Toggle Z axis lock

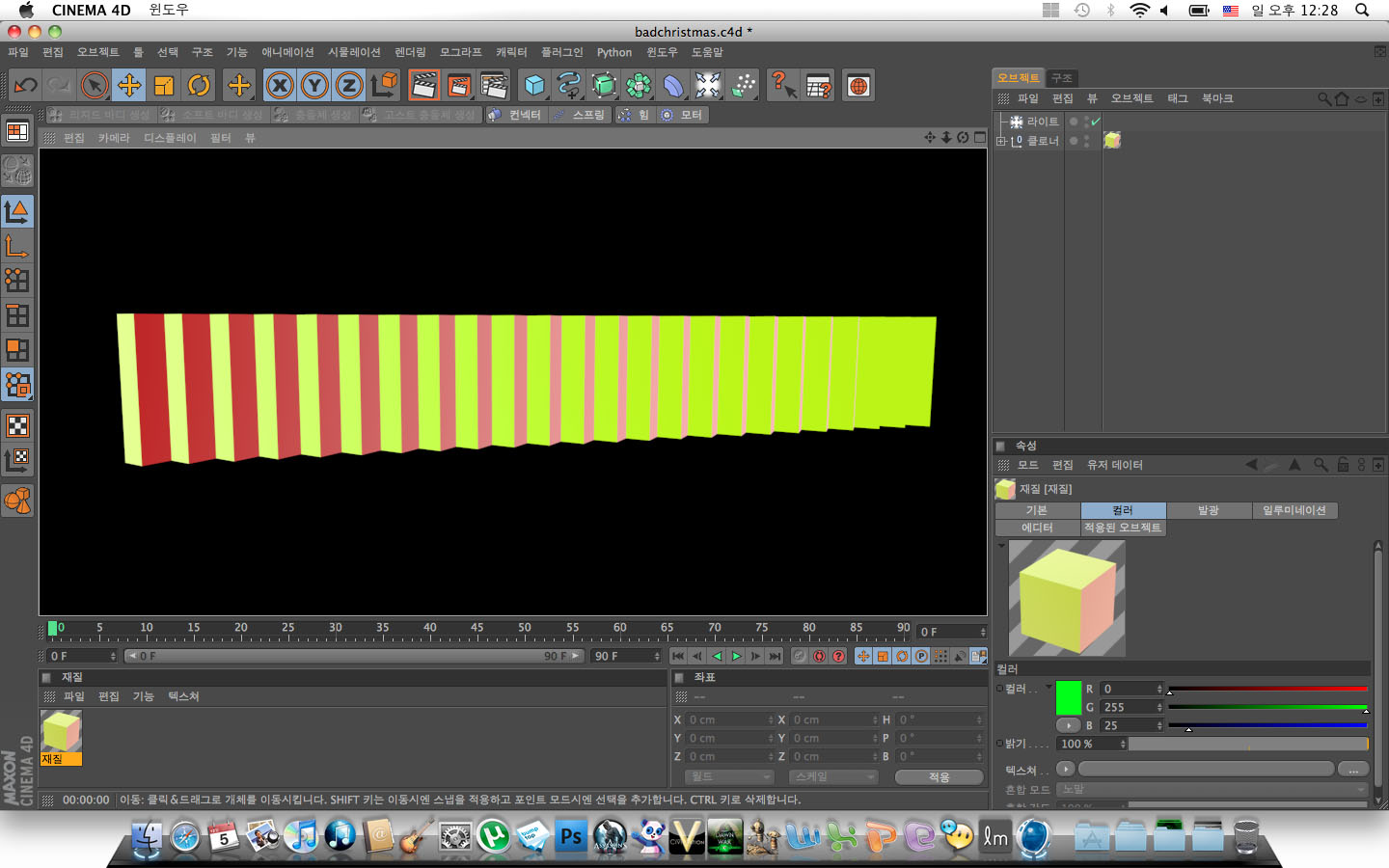349,86
